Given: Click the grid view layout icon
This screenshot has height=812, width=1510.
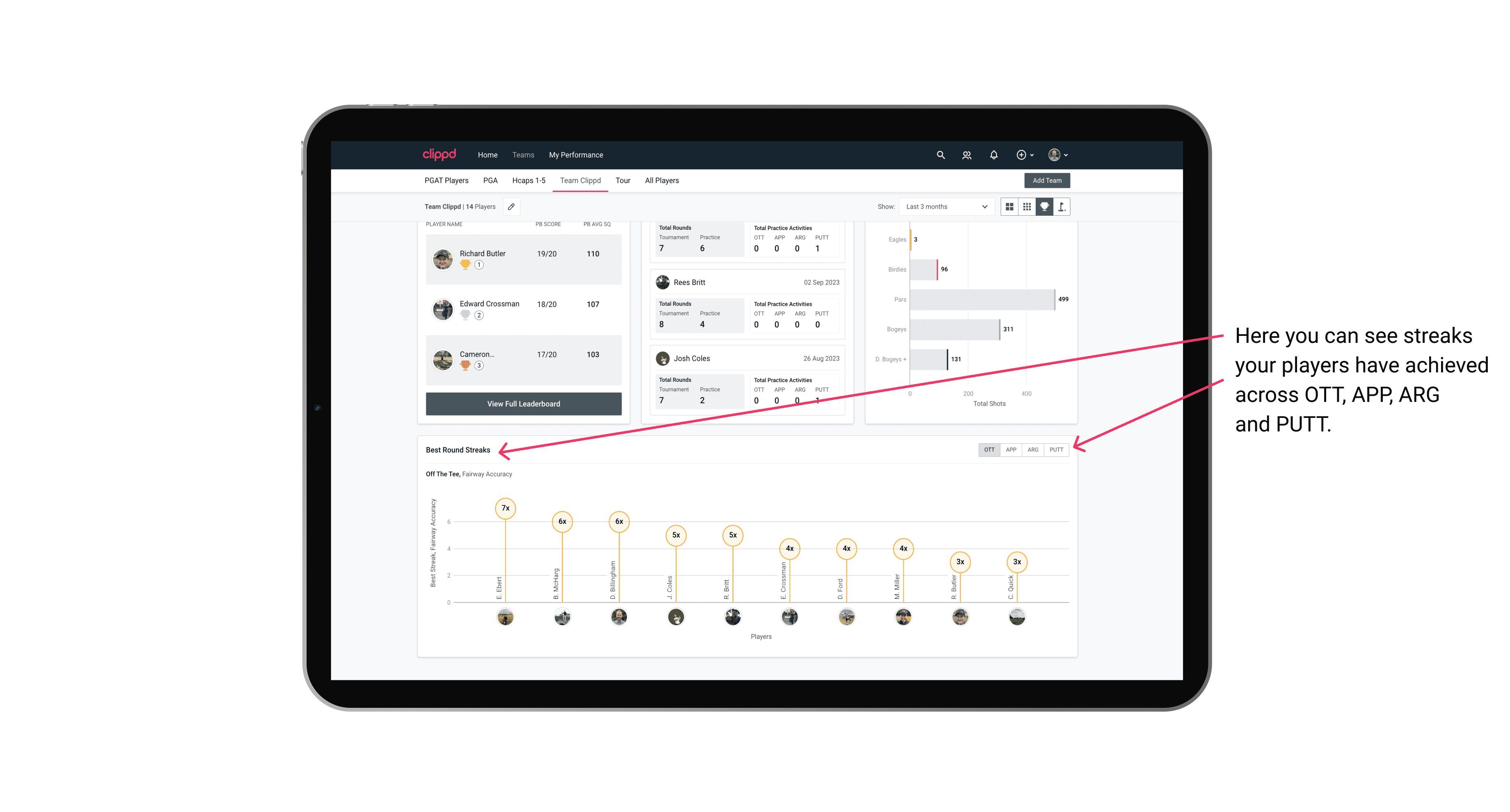Looking at the screenshot, I should [1008, 207].
